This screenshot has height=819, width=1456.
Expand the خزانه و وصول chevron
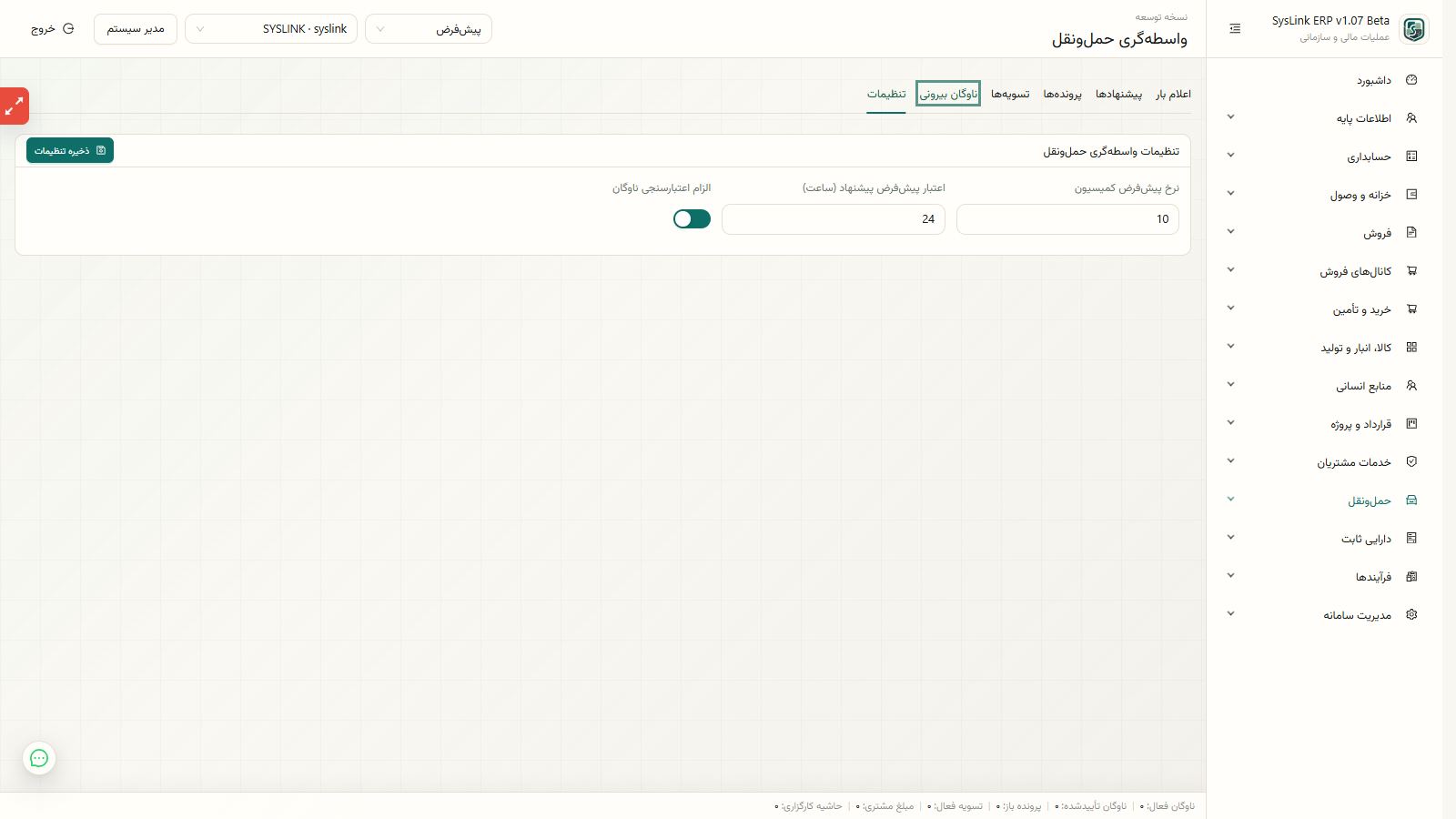[1230, 194]
